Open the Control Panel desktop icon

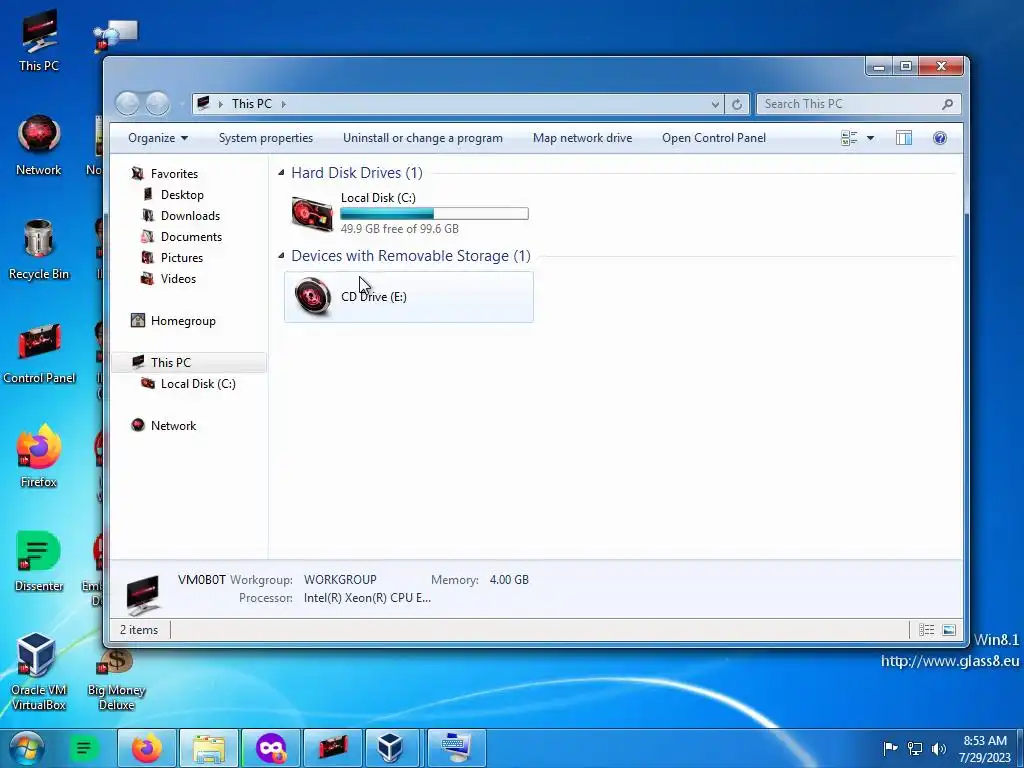[x=39, y=353]
